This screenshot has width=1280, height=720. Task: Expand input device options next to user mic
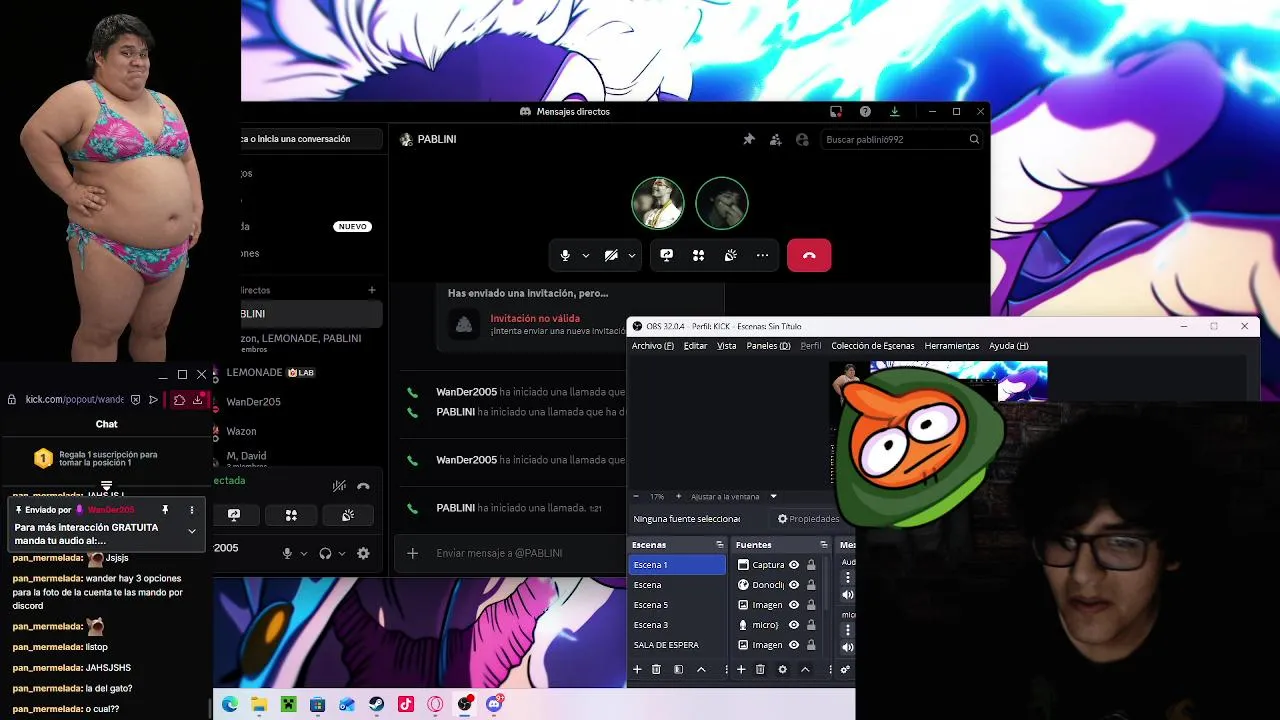[x=303, y=553]
